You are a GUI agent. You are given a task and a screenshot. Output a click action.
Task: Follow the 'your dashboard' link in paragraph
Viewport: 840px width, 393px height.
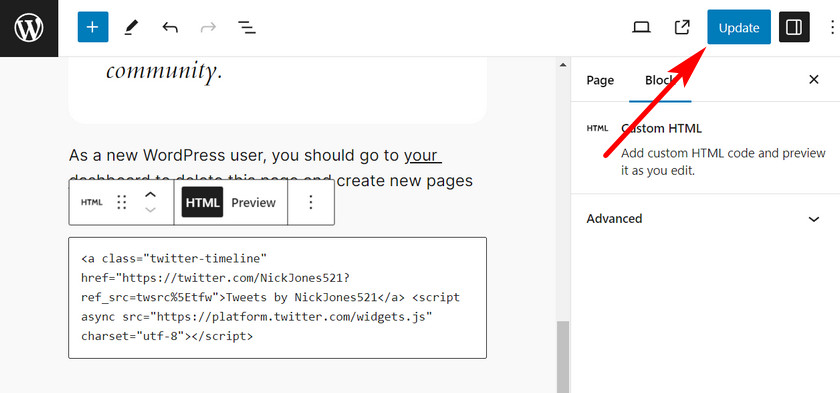pyautogui.click(x=423, y=155)
